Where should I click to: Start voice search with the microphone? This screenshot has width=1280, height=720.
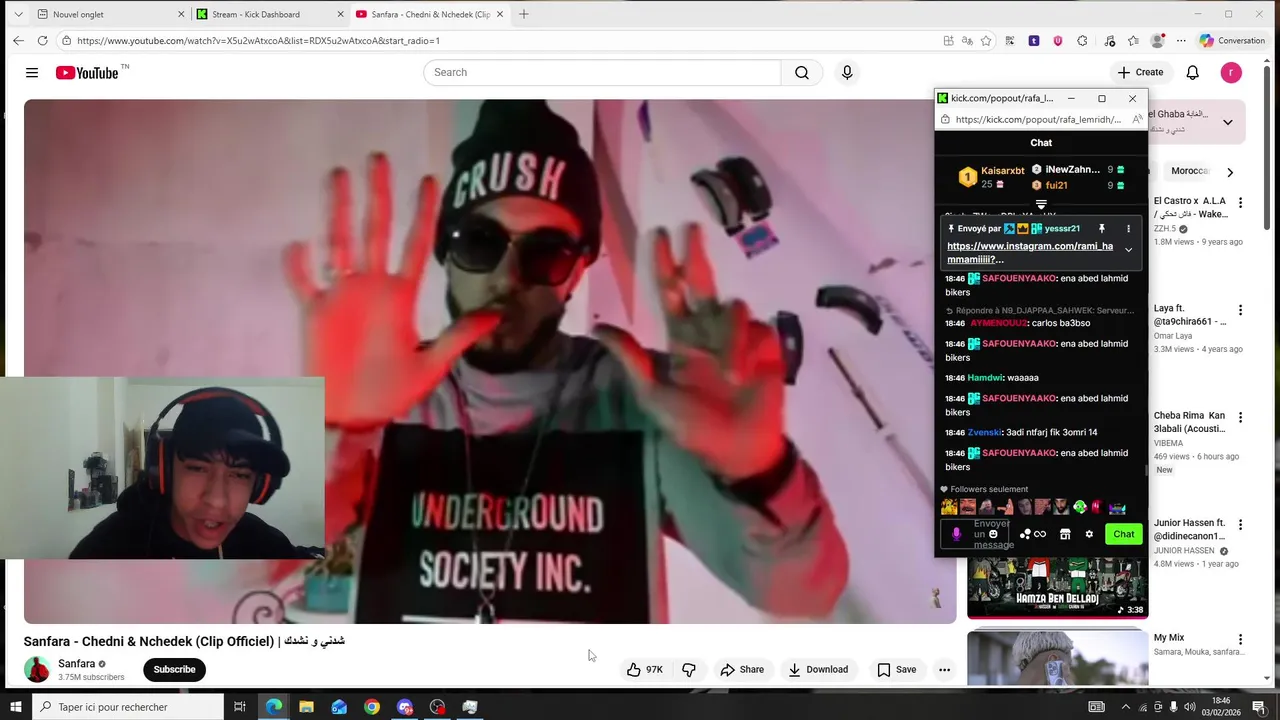click(x=847, y=72)
